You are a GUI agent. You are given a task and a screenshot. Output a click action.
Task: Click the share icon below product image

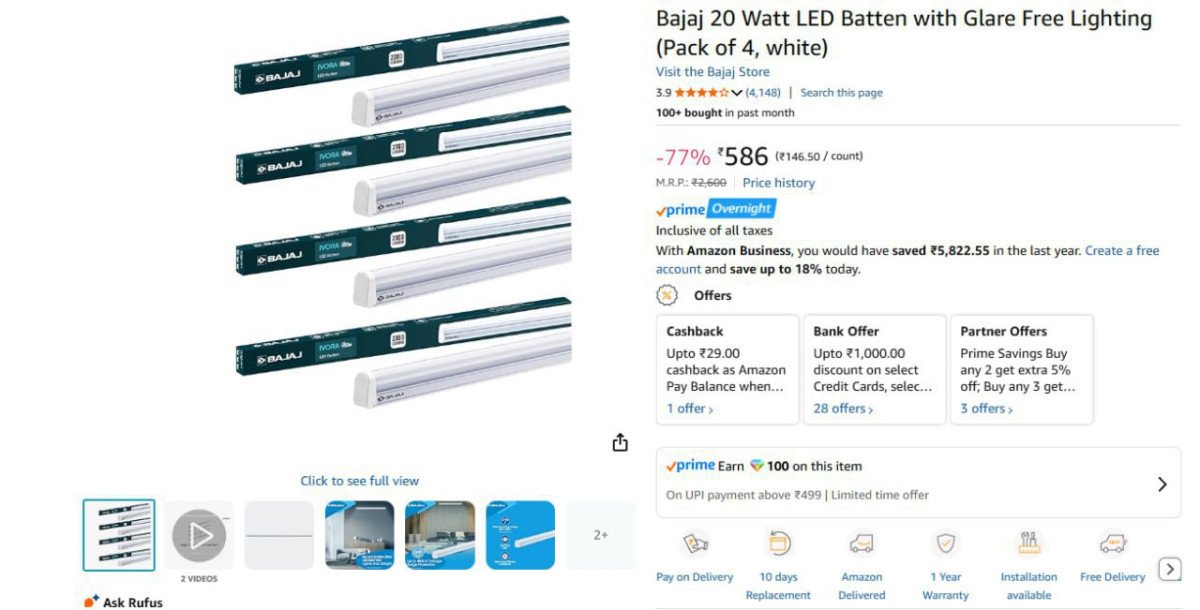620,442
